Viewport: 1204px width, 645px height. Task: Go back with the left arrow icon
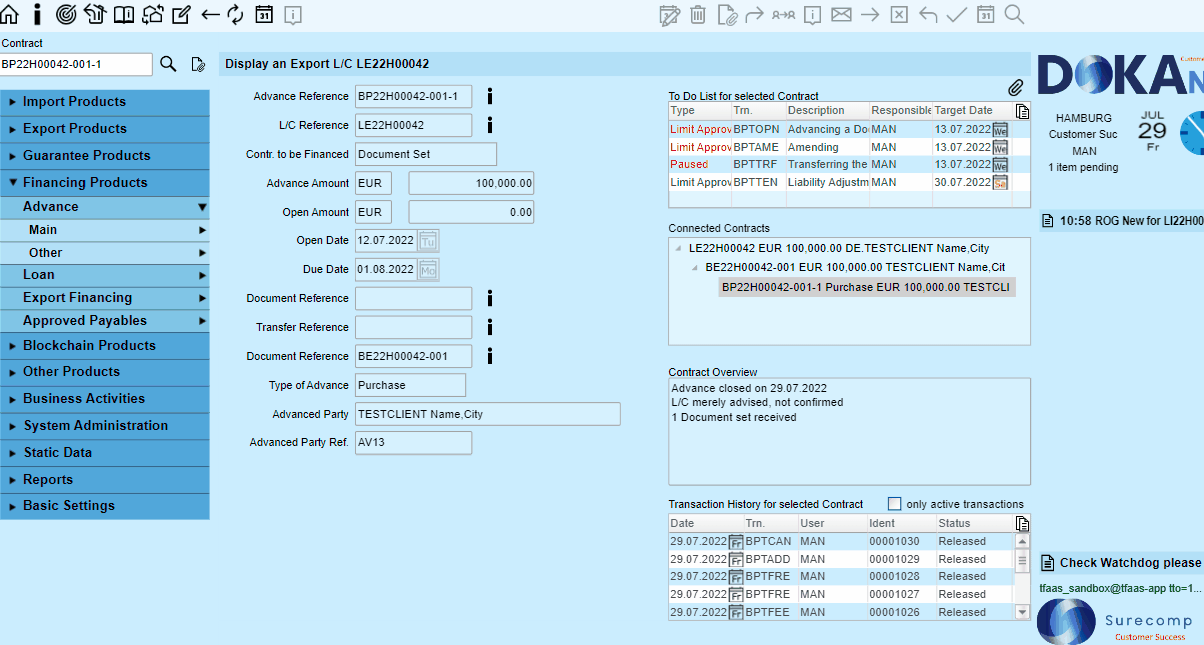[210, 14]
